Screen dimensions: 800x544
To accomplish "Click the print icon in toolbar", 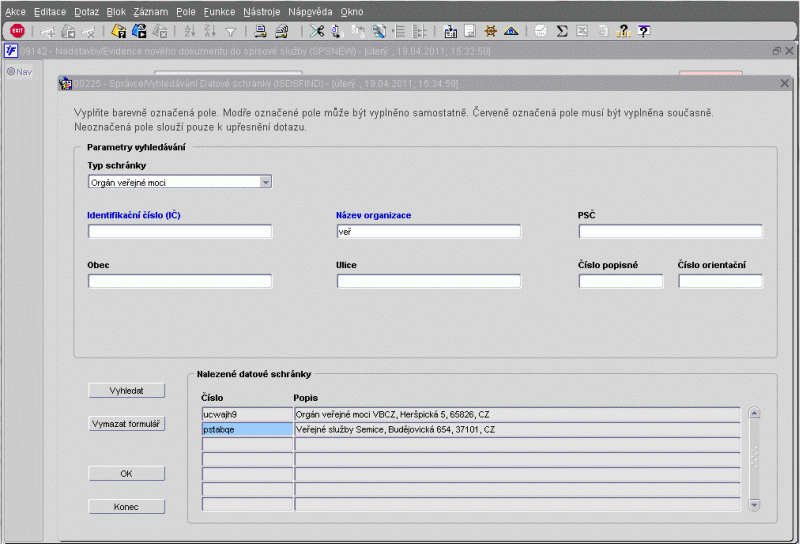I will coord(260,31).
